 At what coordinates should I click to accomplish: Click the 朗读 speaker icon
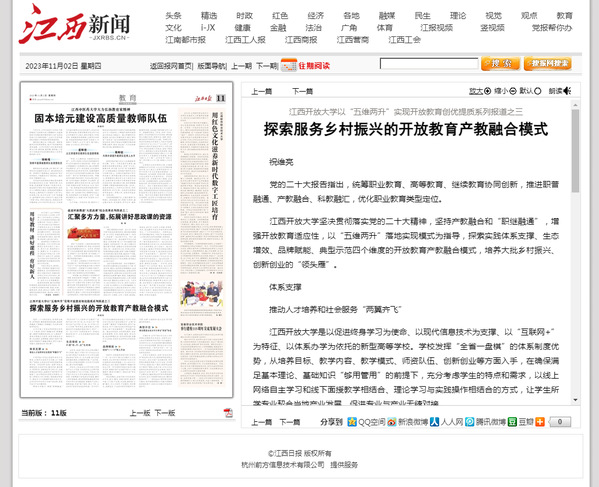point(567,91)
